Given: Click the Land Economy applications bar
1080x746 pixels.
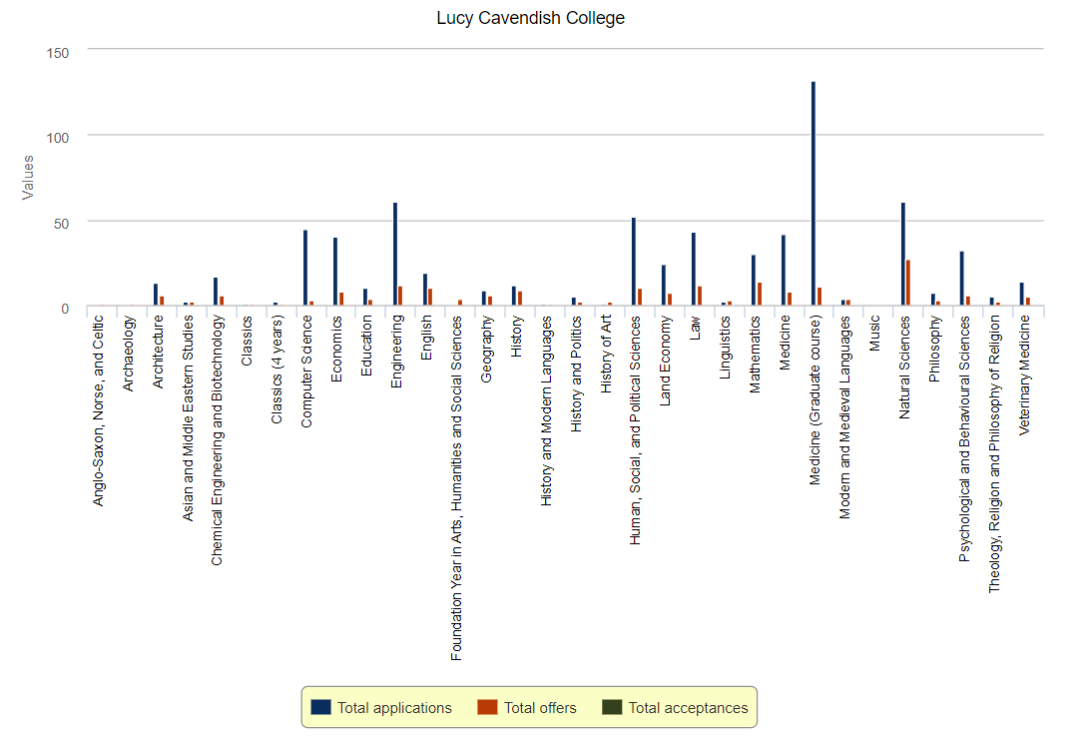Looking at the screenshot, I should click(x=664, y=285).
